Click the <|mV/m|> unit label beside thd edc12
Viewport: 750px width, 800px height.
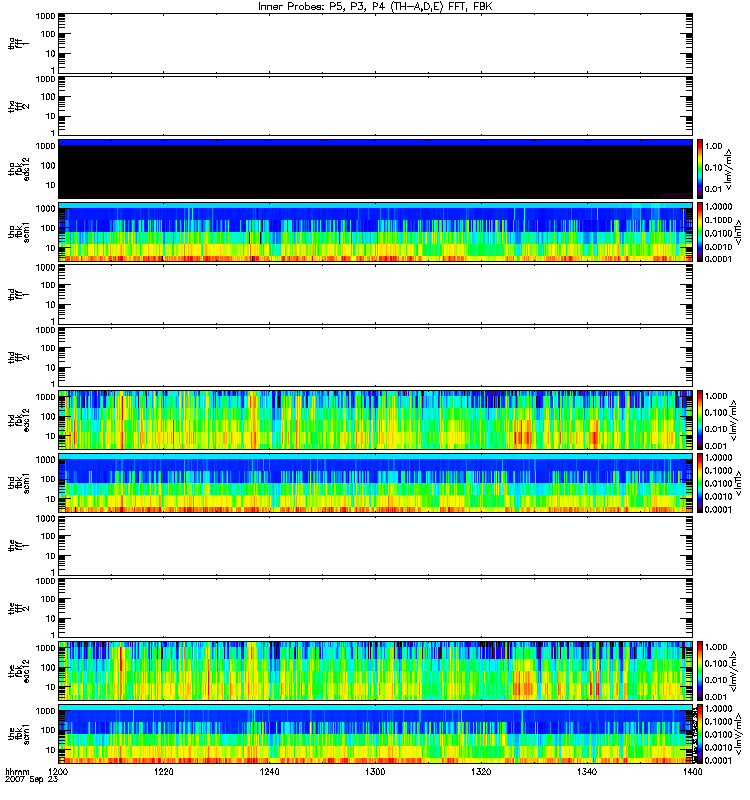click(x=733, y=420)
